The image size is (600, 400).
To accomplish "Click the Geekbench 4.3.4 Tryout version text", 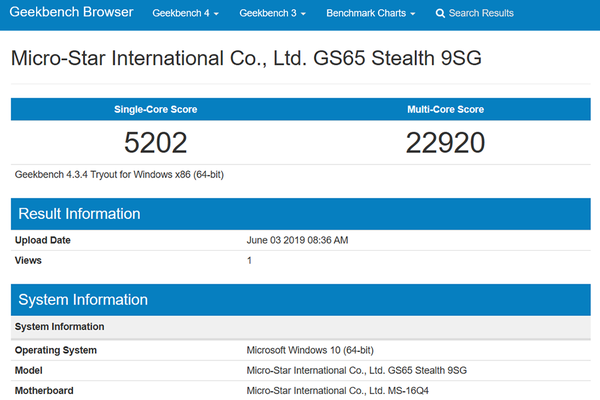I will (x=119, y=175).
